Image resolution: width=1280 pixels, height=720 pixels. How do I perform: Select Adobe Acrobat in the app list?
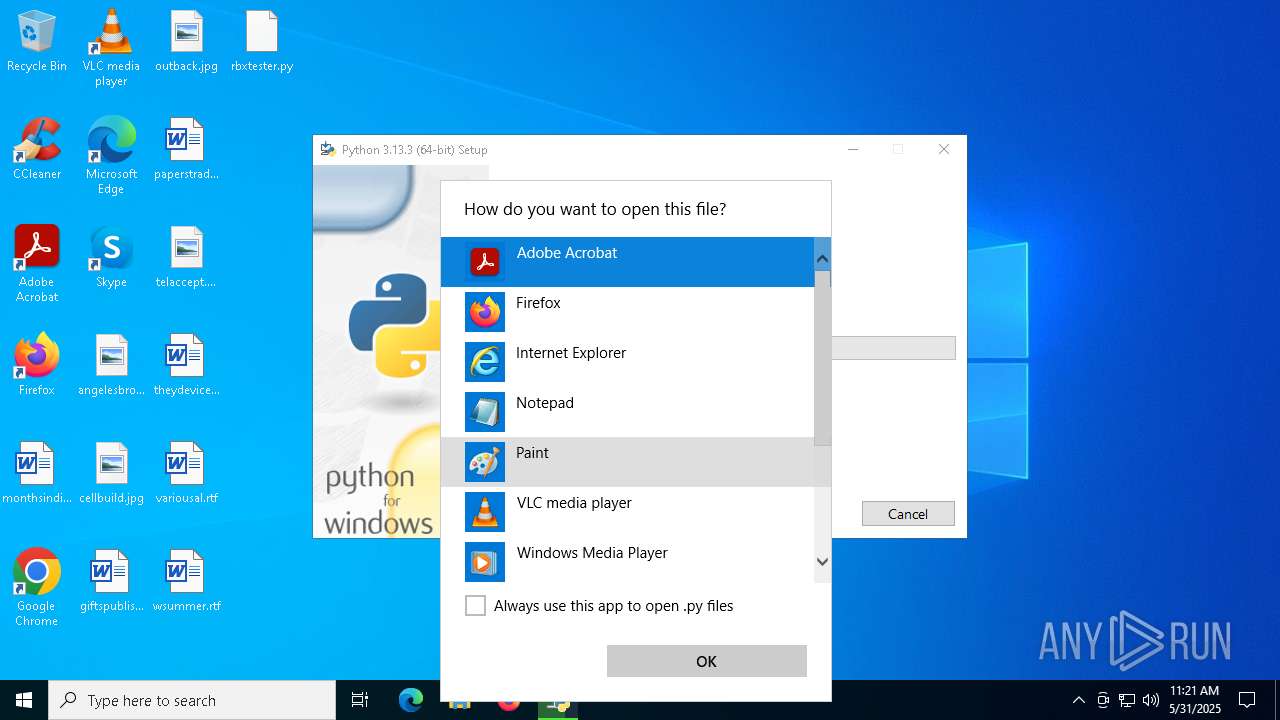coord(628,262)
